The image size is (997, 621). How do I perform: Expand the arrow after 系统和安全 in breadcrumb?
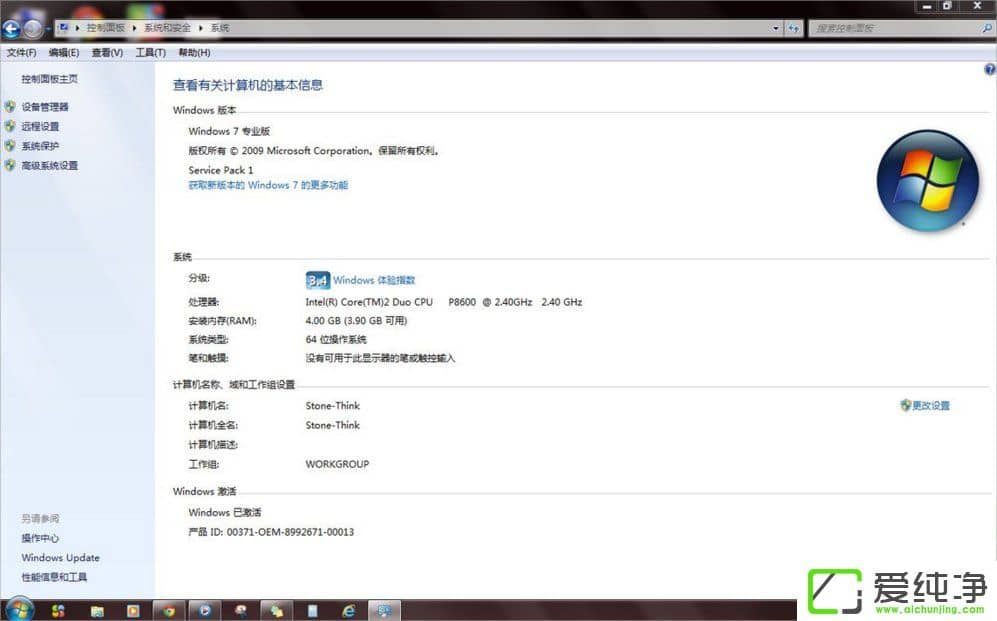(201, 29)
